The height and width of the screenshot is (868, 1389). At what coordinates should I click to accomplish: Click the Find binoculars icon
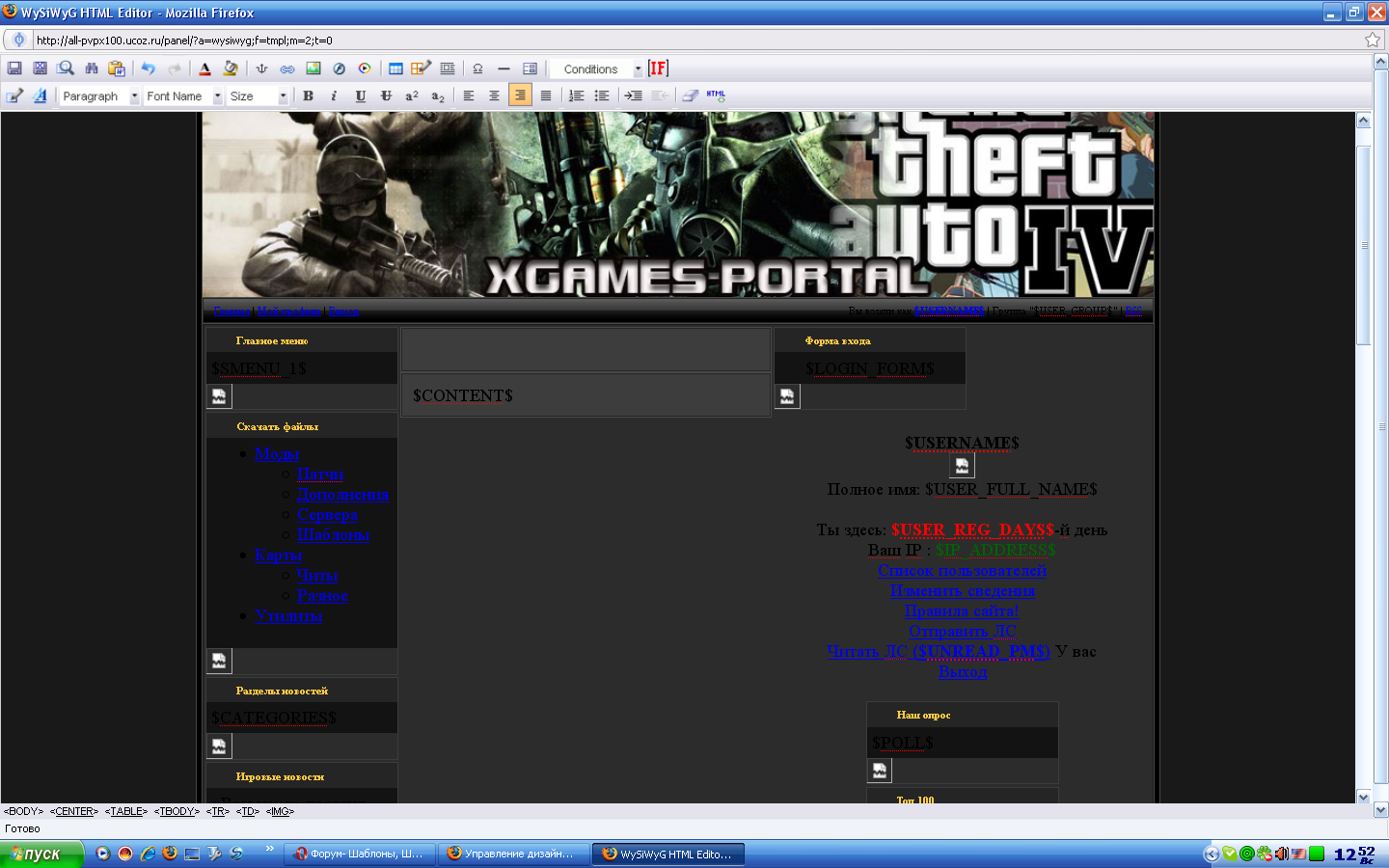point(92,68)
